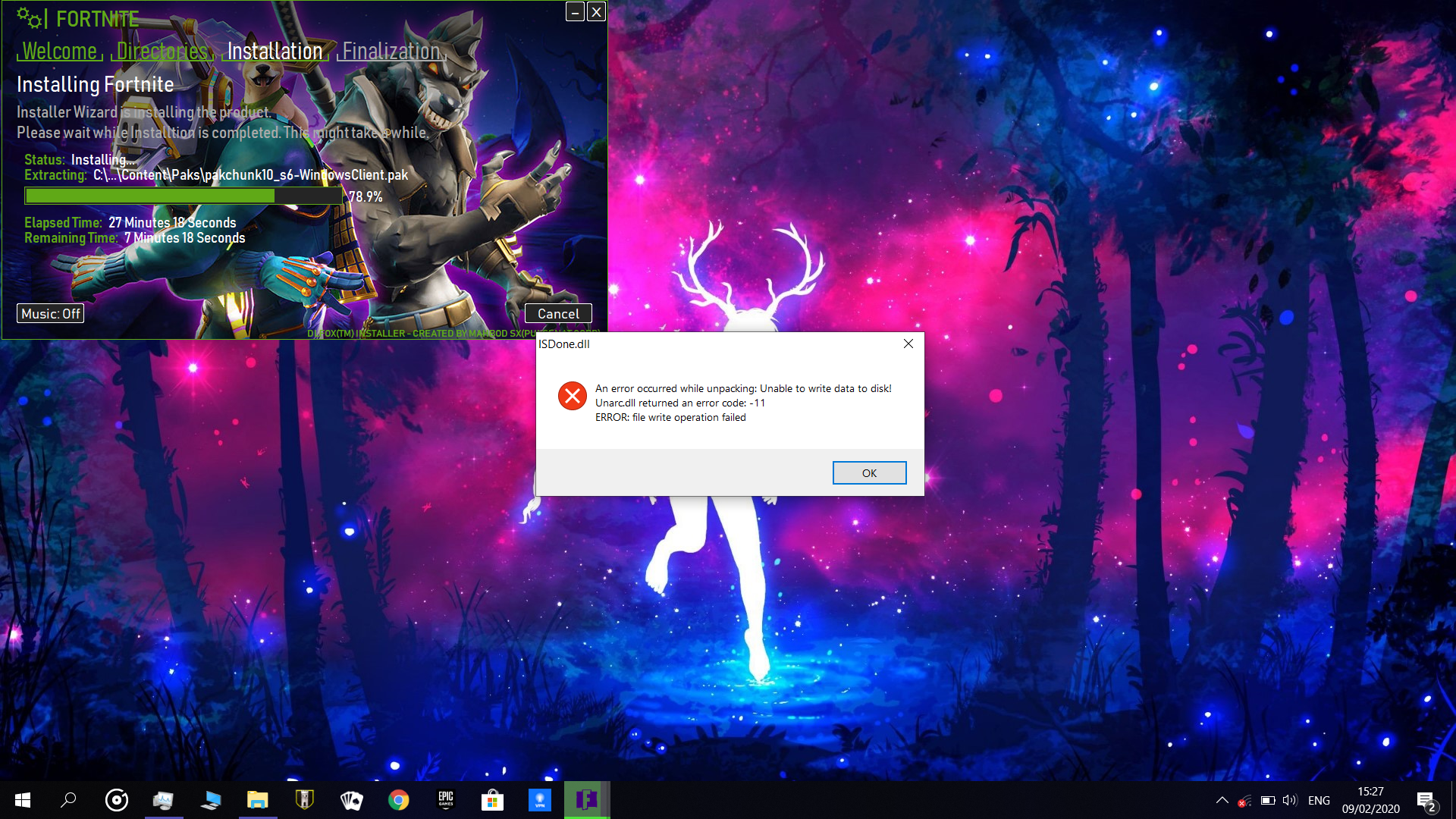This screenshot has height=819, width=1456.
Task: Open Epic Games Launcher from taskbar
Action: [x=446, y=800]
